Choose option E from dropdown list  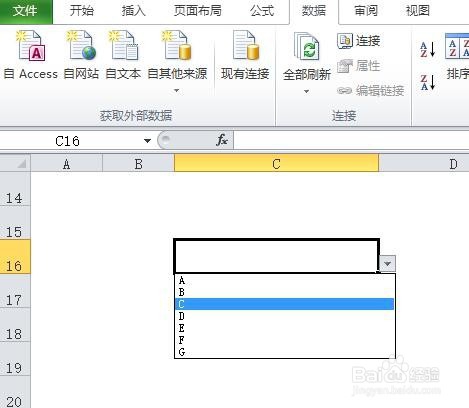click(284, 328)
